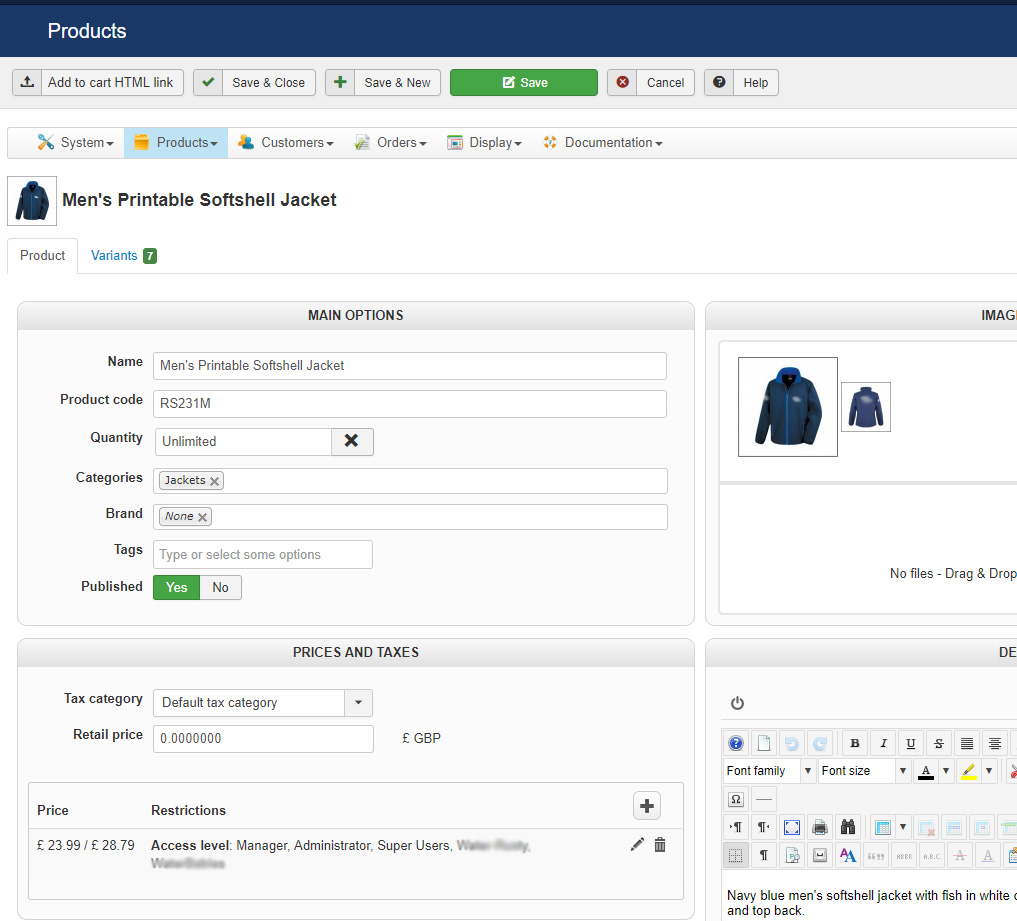Click the Print icon in editor

click(x=820, y=827)
